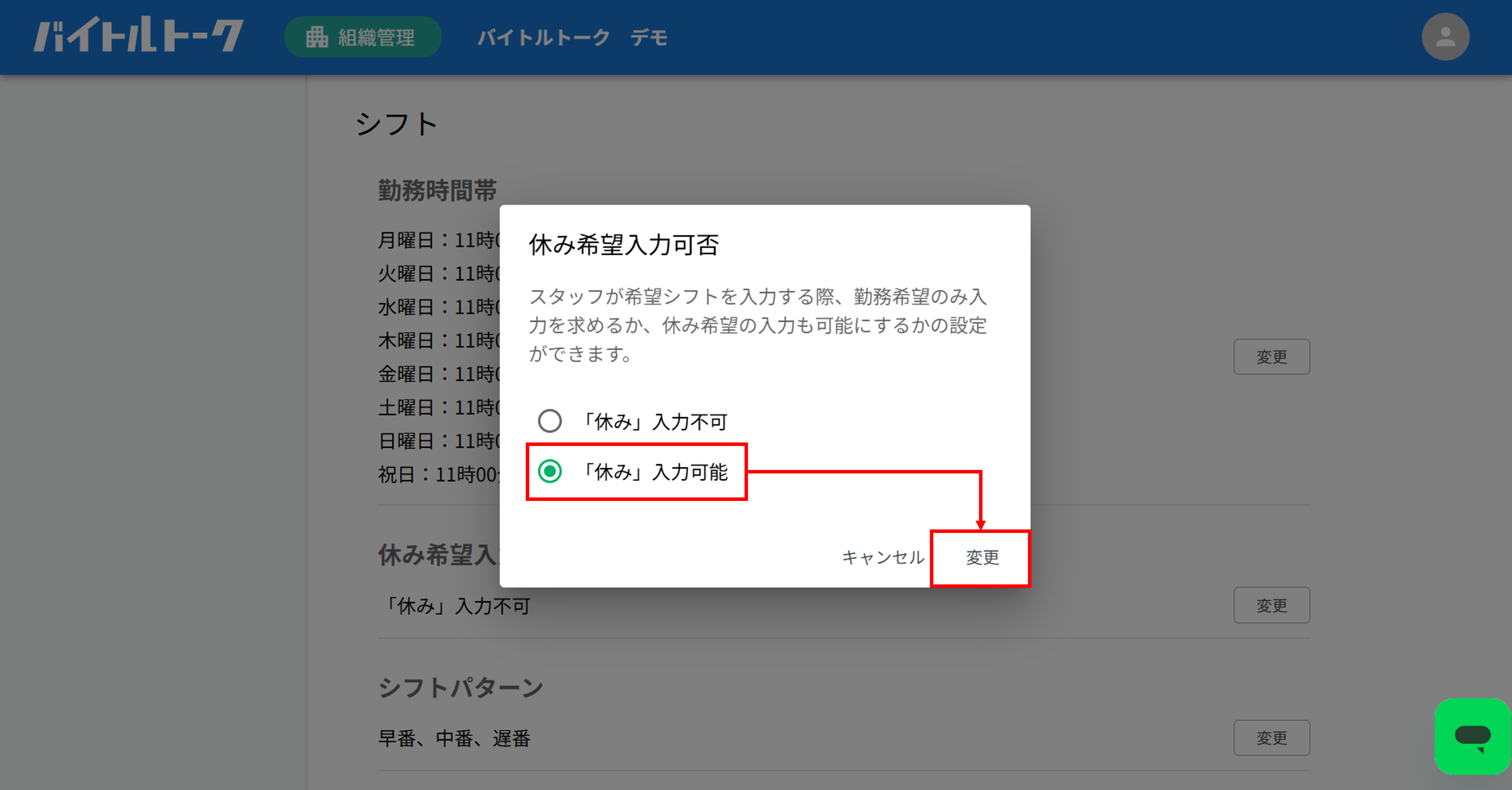This screenshot has width=1512, height=790.
Task: Click the 金曜日 schedule row
Action: [439, 374]
